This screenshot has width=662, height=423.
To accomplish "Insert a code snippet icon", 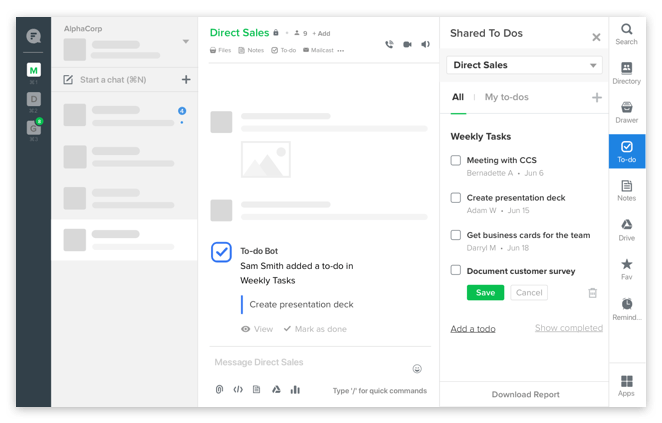I will (238, 389).
